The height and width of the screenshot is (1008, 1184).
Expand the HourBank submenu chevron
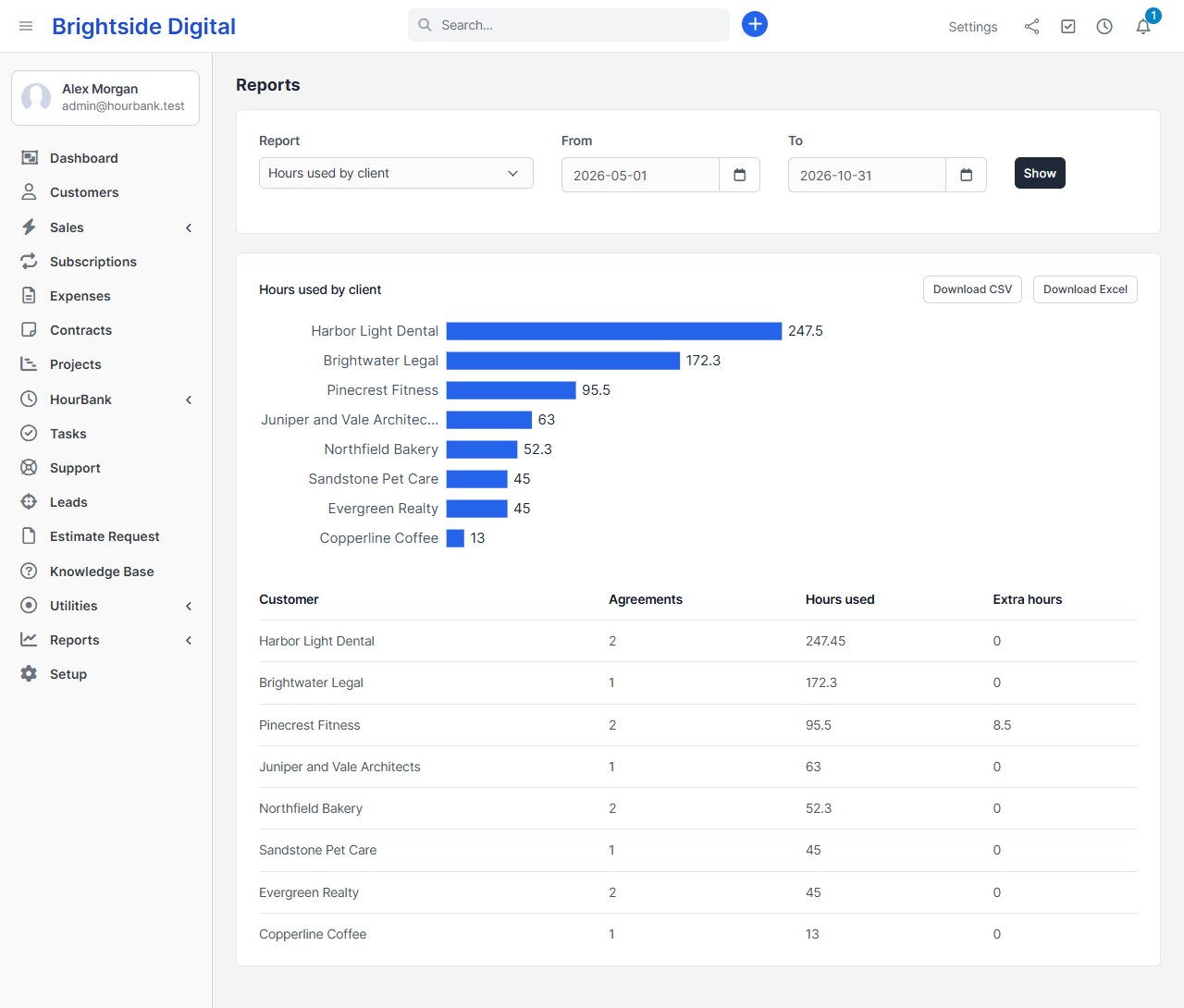(189, 400)
